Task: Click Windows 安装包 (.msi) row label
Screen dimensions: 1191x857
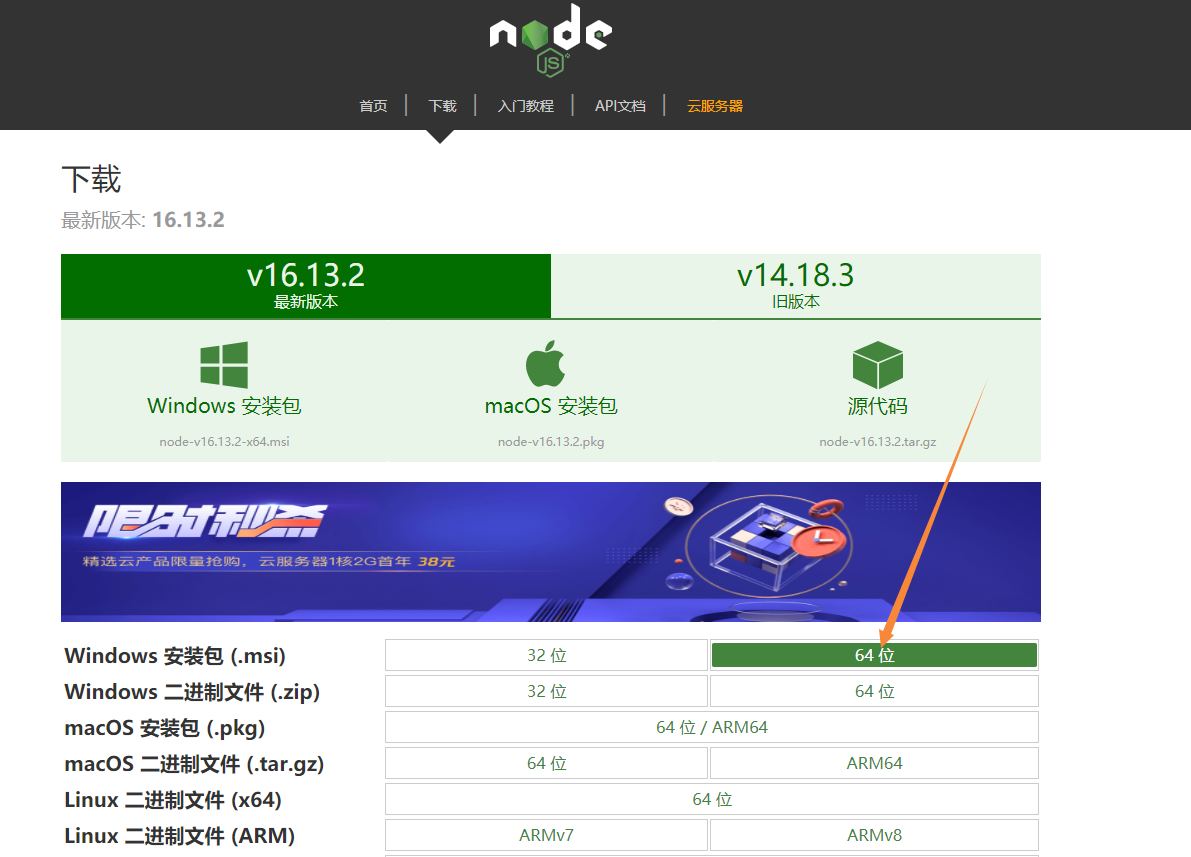Action: coord(175,656)
